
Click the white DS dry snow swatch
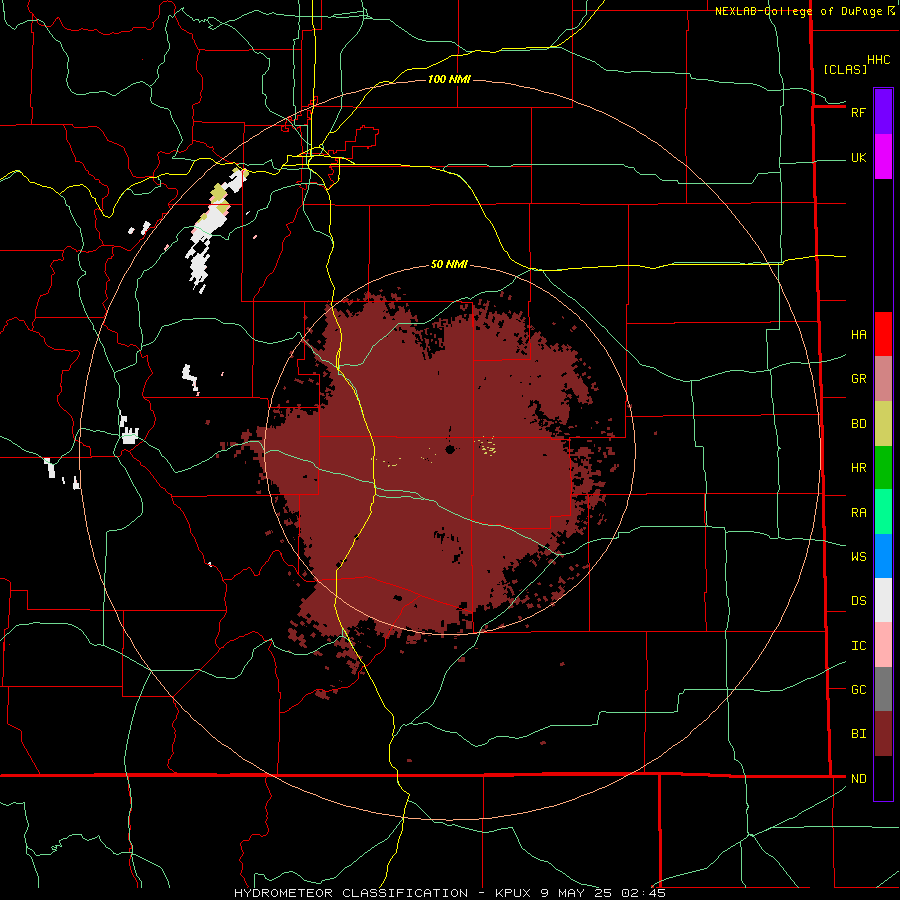coord(883,600)
